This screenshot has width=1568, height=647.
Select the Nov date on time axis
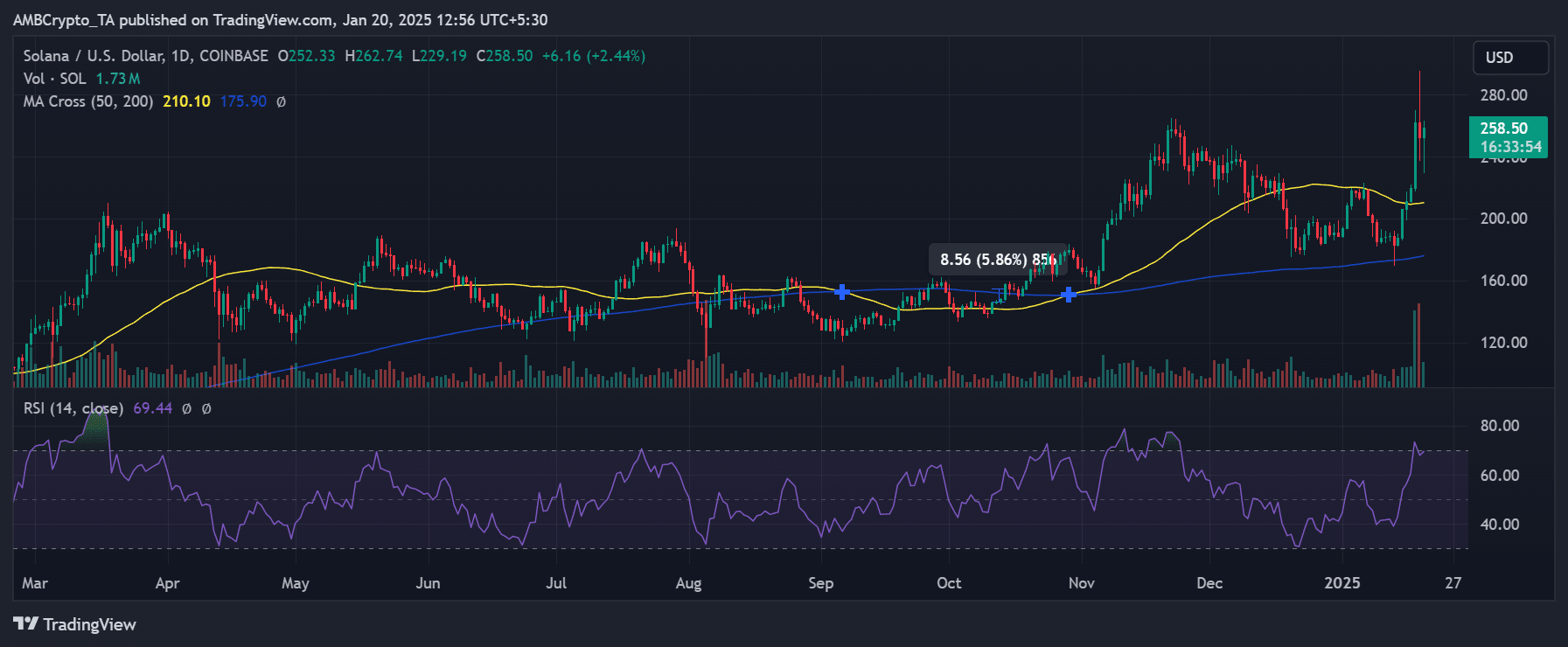(x=1081, y=583)
